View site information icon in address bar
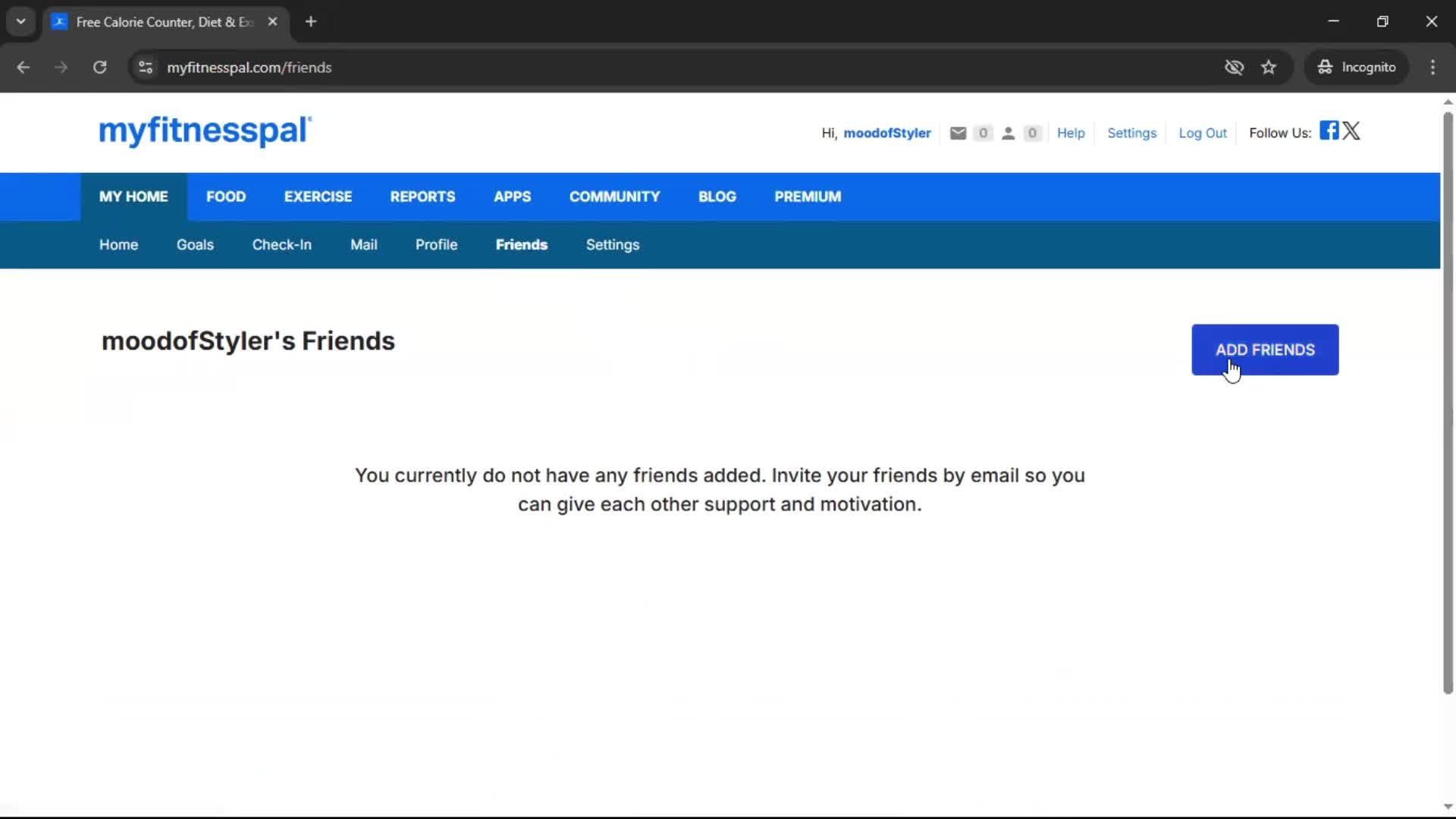Screen dimensions: 1456x819 click(146, 67)
